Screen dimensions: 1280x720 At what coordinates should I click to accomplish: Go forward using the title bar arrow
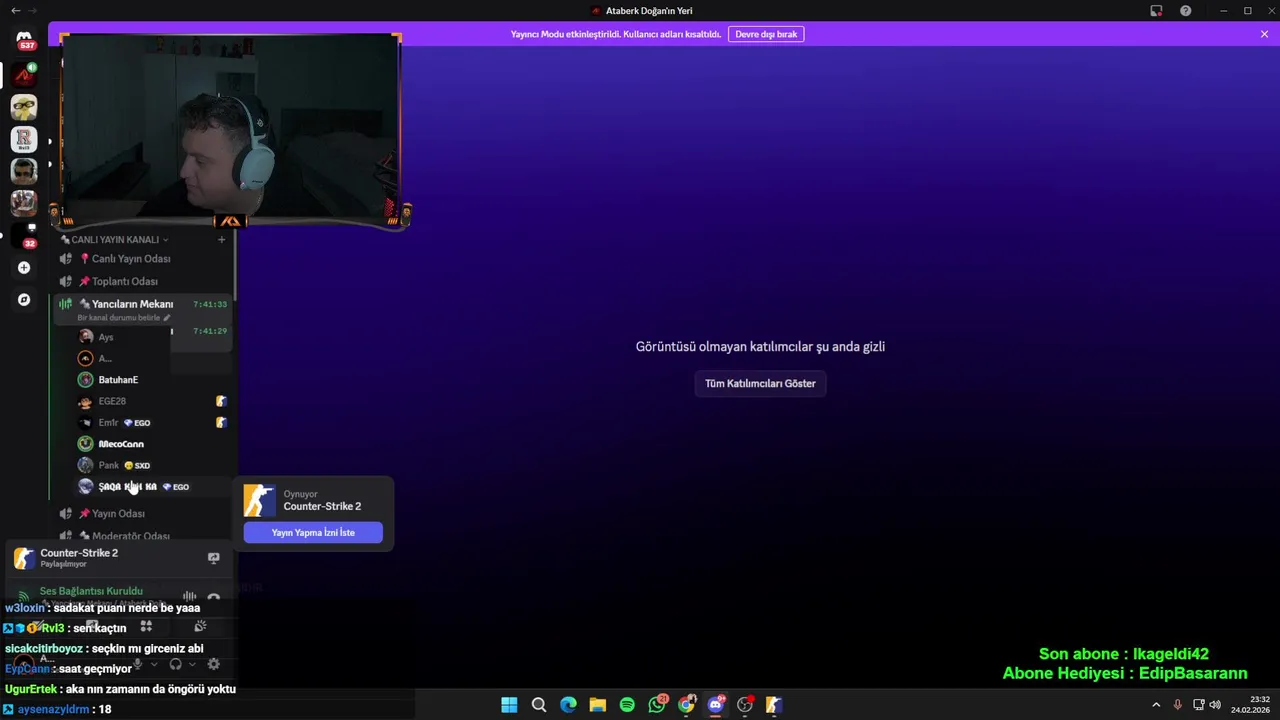pyautogui.click(x=33, y=10)
